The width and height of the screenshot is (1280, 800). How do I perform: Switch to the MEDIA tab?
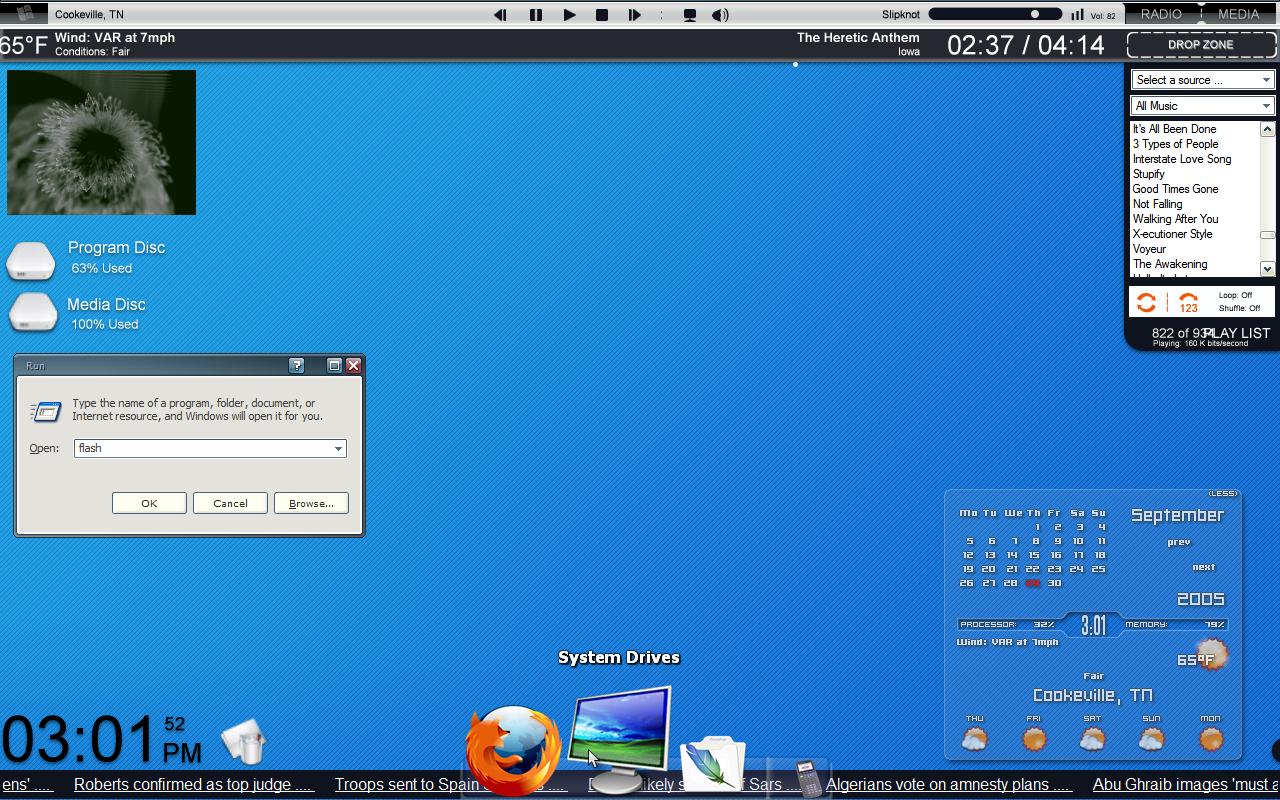[1239, 14]
